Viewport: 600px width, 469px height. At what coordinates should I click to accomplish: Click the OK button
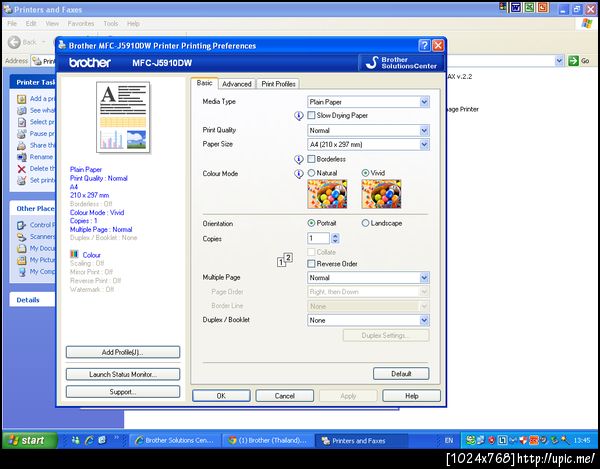point(221,396)
